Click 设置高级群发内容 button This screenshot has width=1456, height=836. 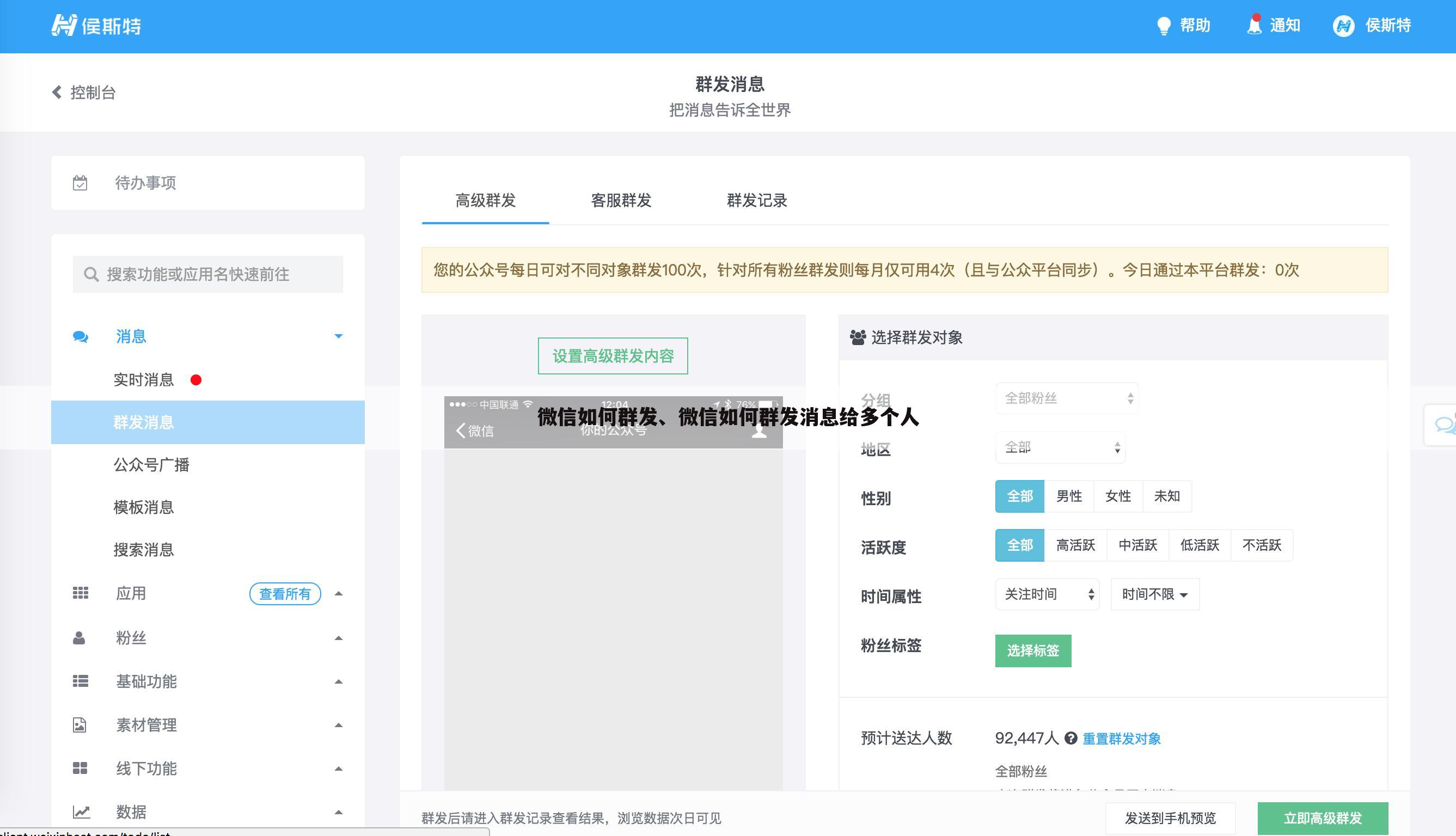pos(613,356)
